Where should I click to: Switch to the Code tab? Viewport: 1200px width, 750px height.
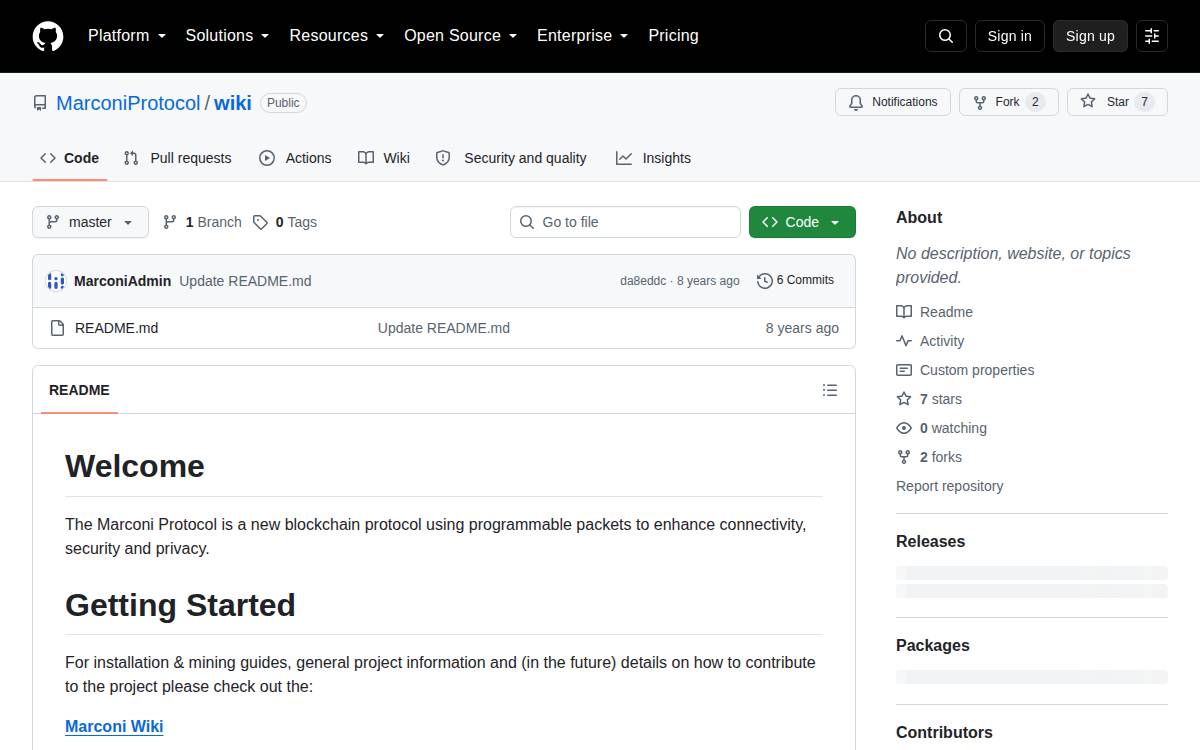70,158
